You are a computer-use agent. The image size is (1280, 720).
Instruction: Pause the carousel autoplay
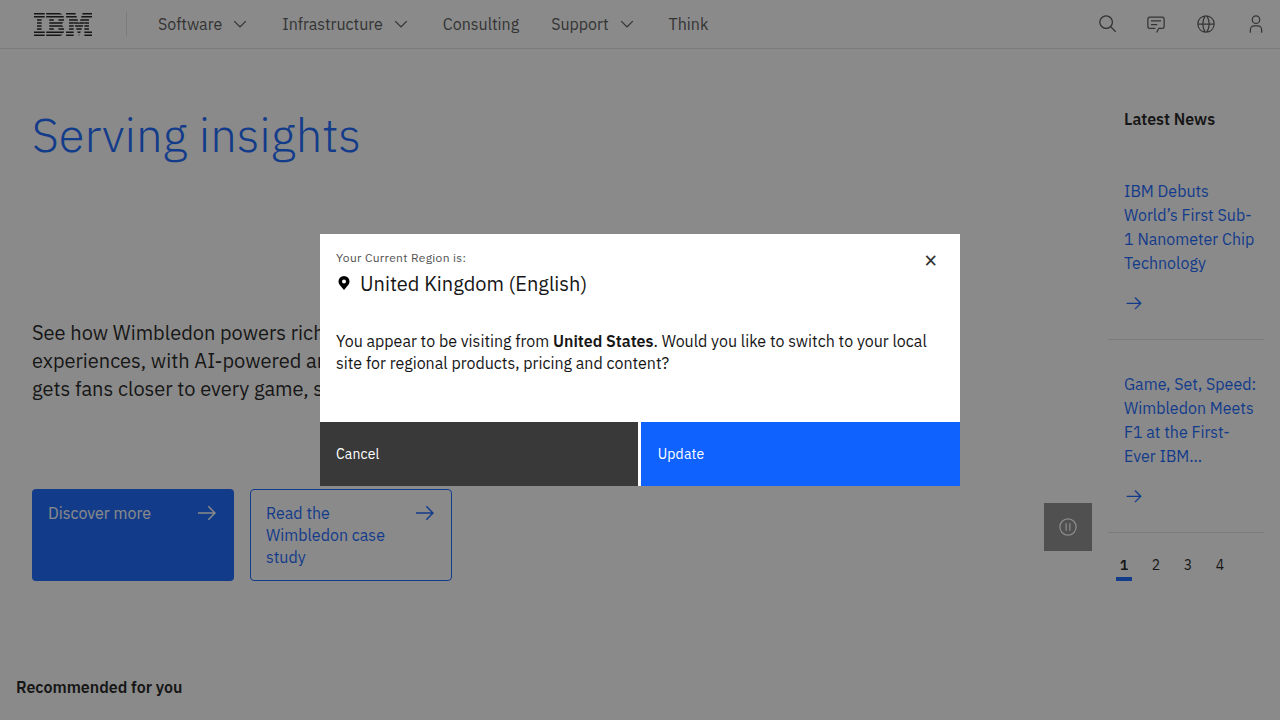[1068, 527]
